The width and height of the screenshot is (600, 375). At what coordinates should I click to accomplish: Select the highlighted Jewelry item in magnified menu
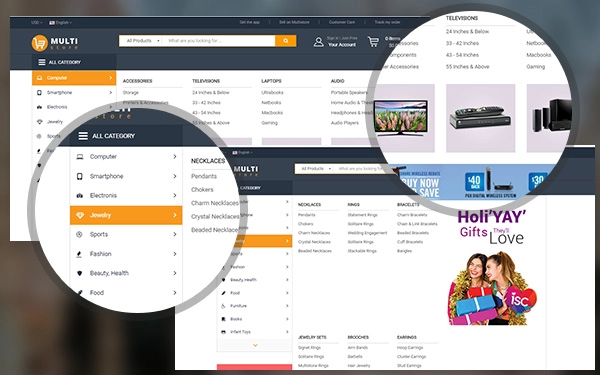(126, 215)
